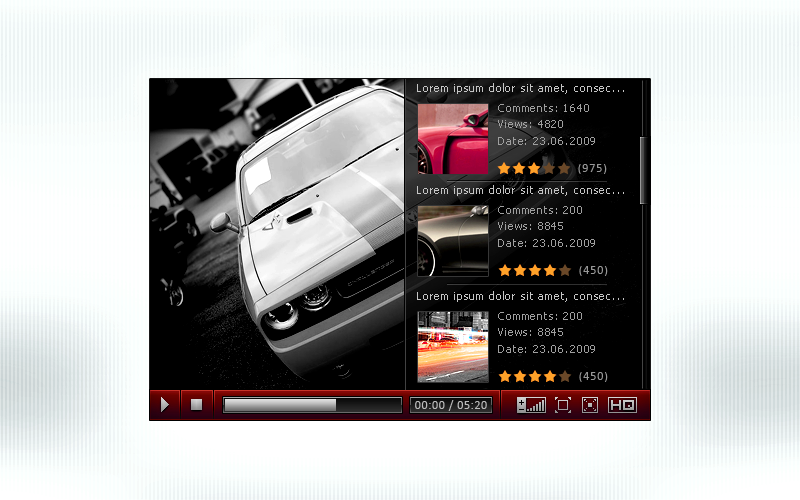800x500 pixels.
Task: Click the expand-to-fullscreen icon
Action: (563, 405)
